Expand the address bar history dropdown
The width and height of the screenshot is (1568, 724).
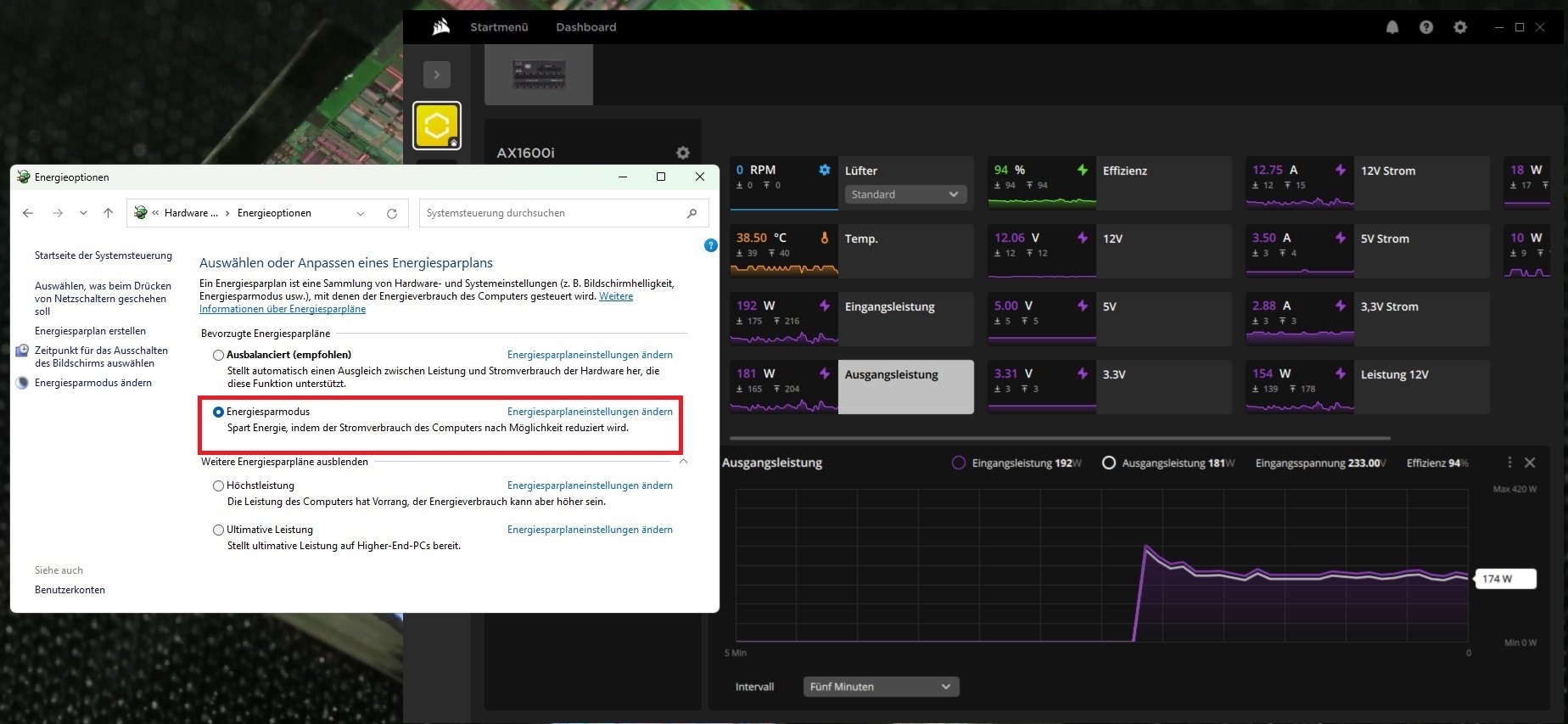pyautogui.click(x=361, y=213)
